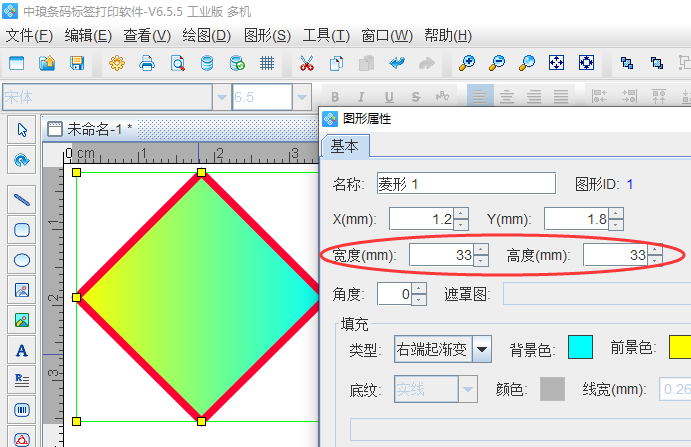Click the grid display icon
This screenshot has width=691, height=447.
tap(267, 63)
